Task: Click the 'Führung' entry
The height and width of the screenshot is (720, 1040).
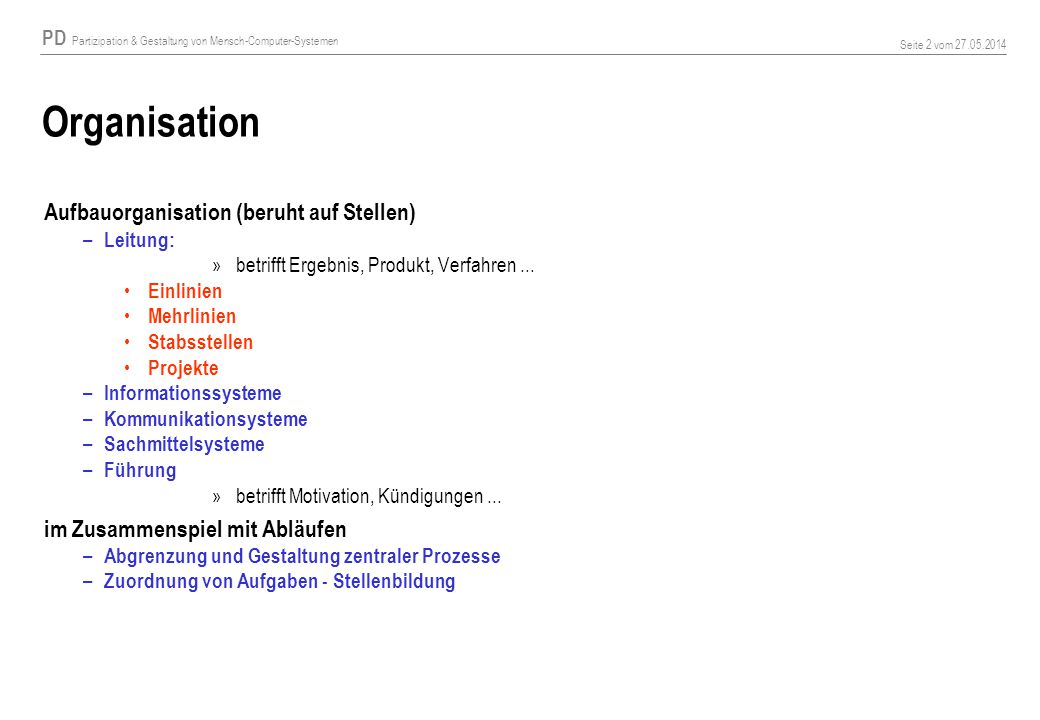Action: [140, 470]
